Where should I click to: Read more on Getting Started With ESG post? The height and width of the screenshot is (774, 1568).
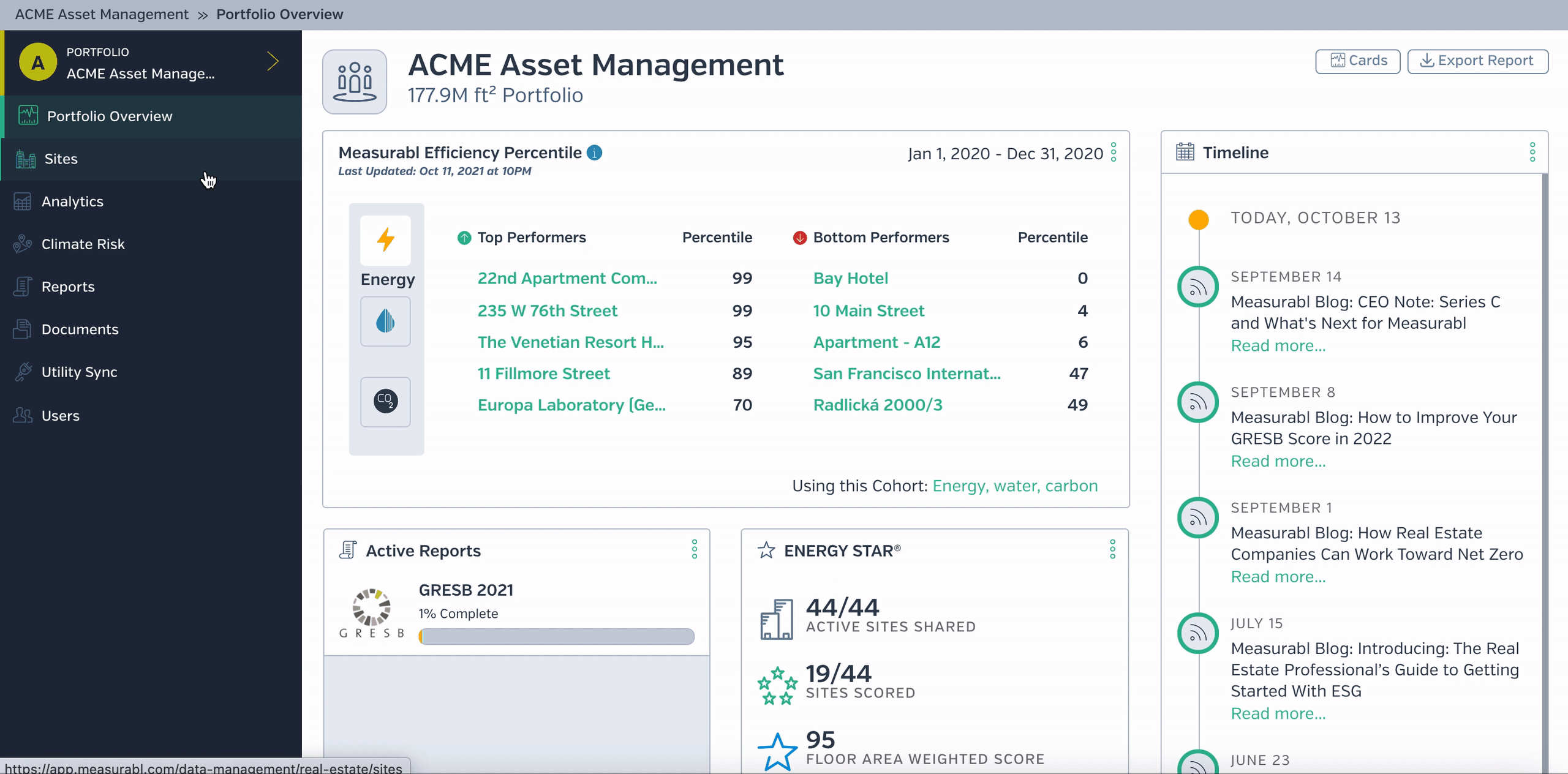[1278, 714]
